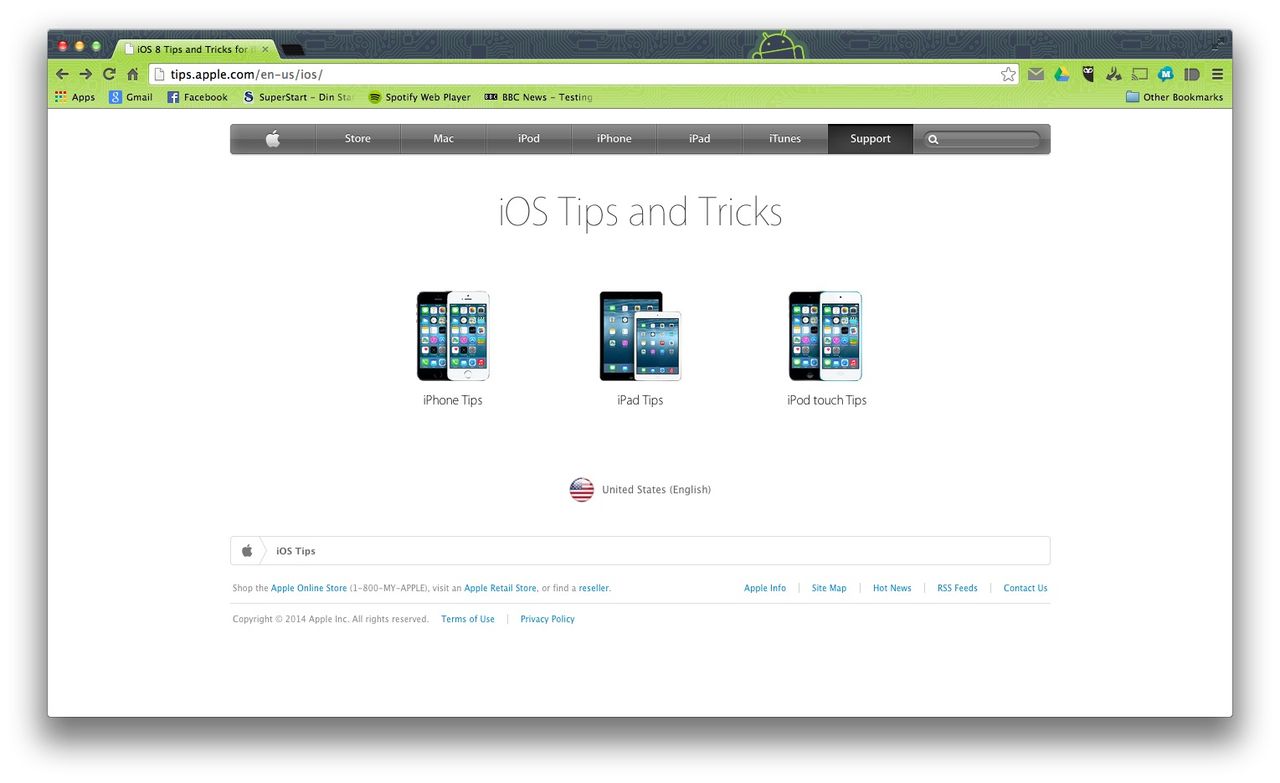This screenshot has width=1280, height=783.
Task: Click the new tab button
Action: [293, 50]
